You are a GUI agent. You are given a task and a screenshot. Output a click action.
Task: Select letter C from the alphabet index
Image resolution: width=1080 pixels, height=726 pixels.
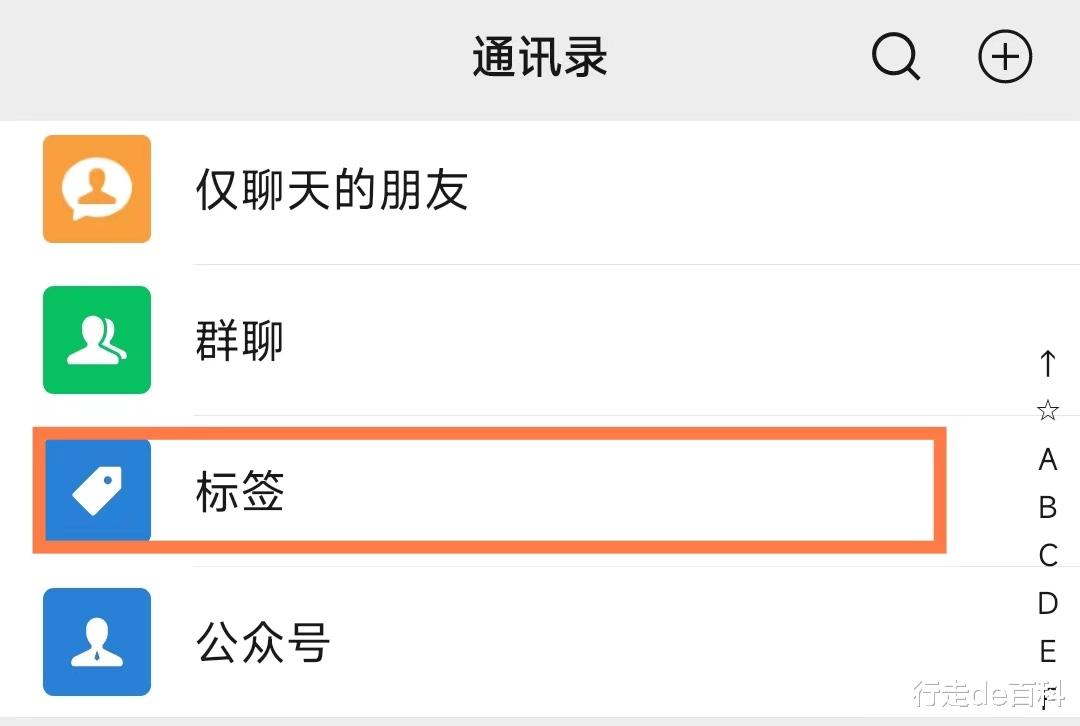coord(1047,555)
